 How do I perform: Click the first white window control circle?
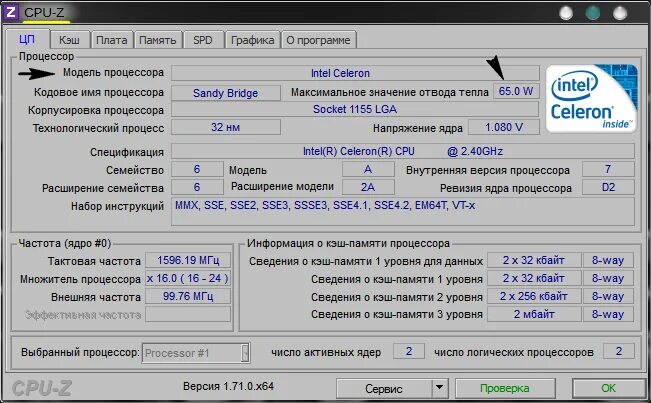566,13
